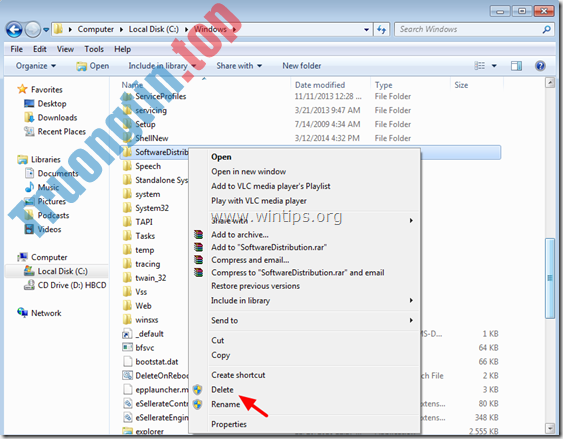Click the file list vertical scrollbar thumb
This screenshot has width=563, height=439.
coord(550,278)
